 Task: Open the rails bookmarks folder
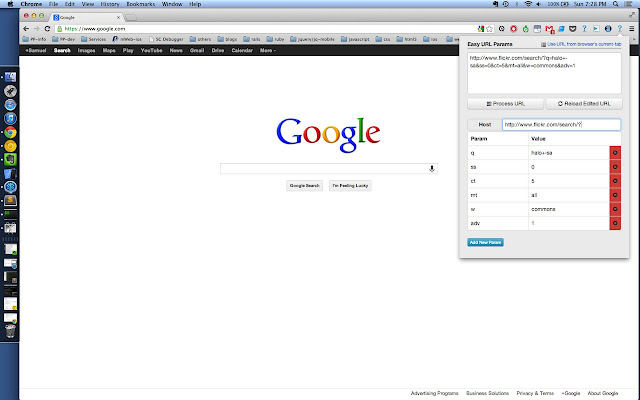coord(252,39)
